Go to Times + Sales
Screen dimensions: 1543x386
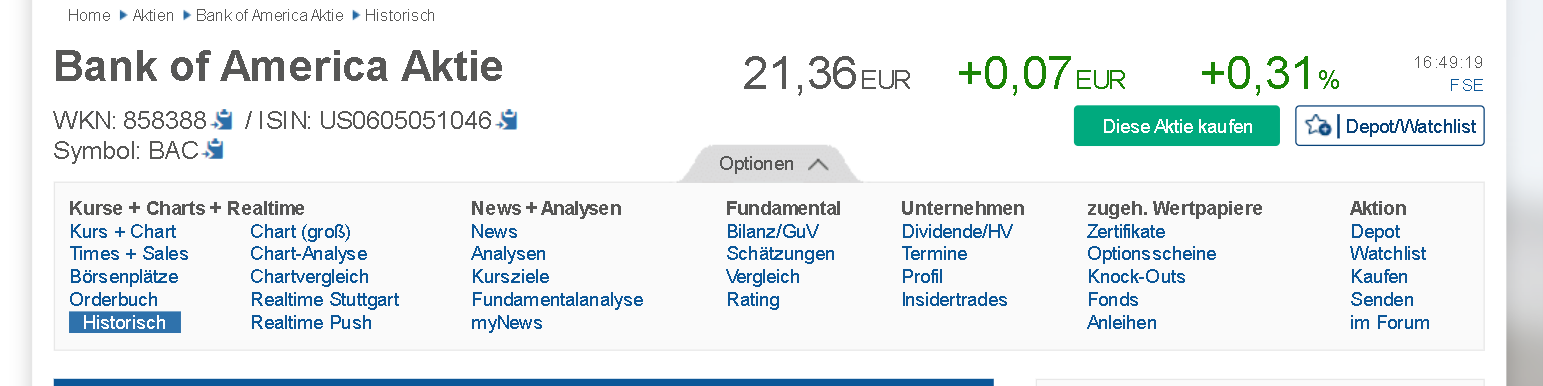(x=129, y=254)
